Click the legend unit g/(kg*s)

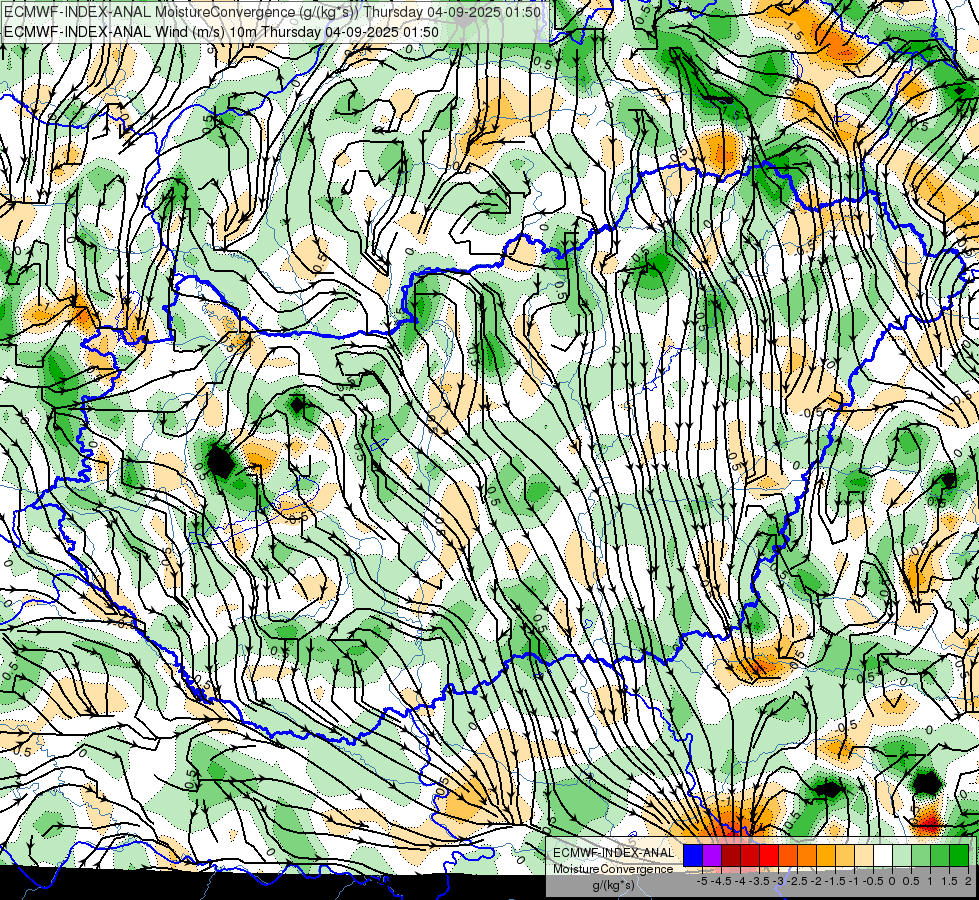(613, 885)
